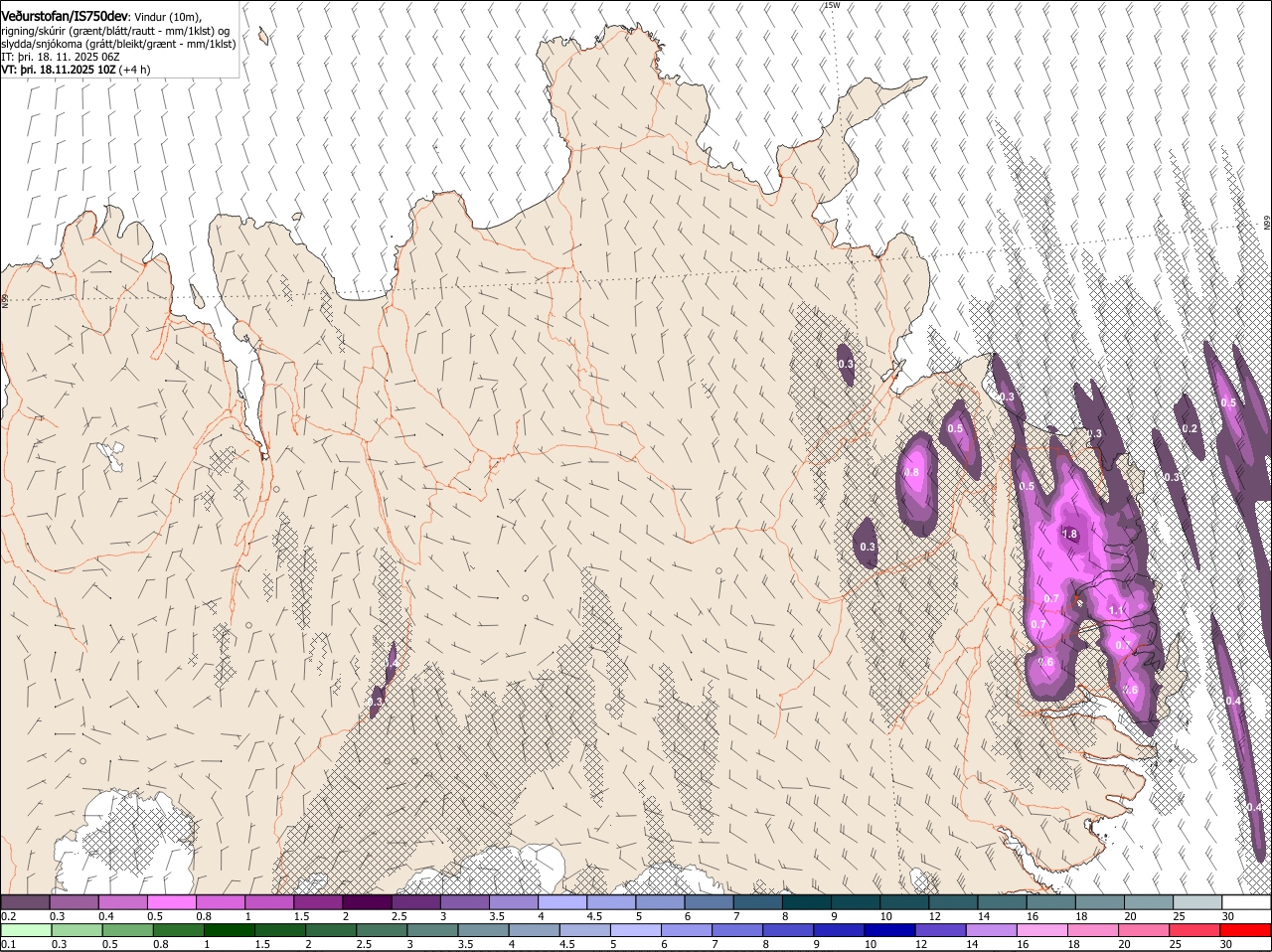Image resolution: width=1272 pixels, height=952 pixels.
Task: Pick the upper legend swatch starting at 0.8
Action: click(x=221, y=902)
